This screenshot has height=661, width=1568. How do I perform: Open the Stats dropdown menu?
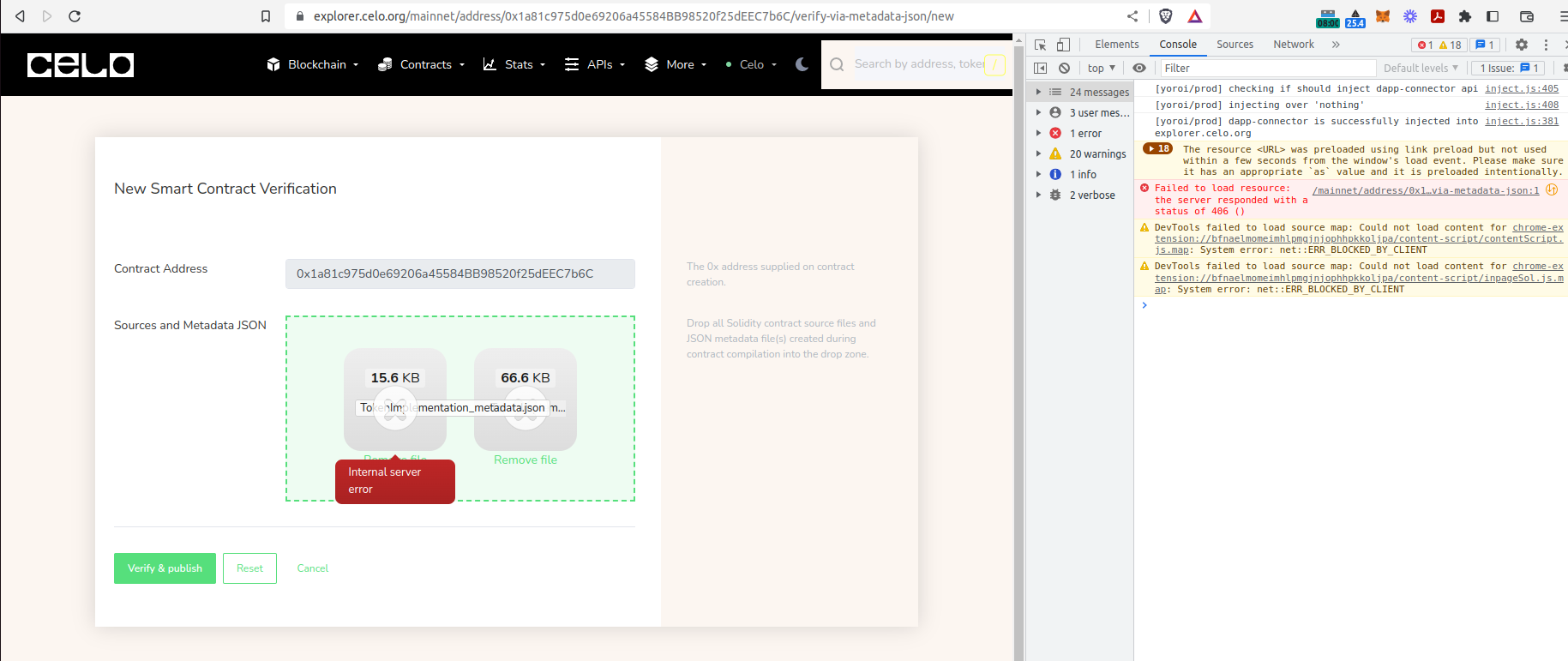[x=514, y=64]
